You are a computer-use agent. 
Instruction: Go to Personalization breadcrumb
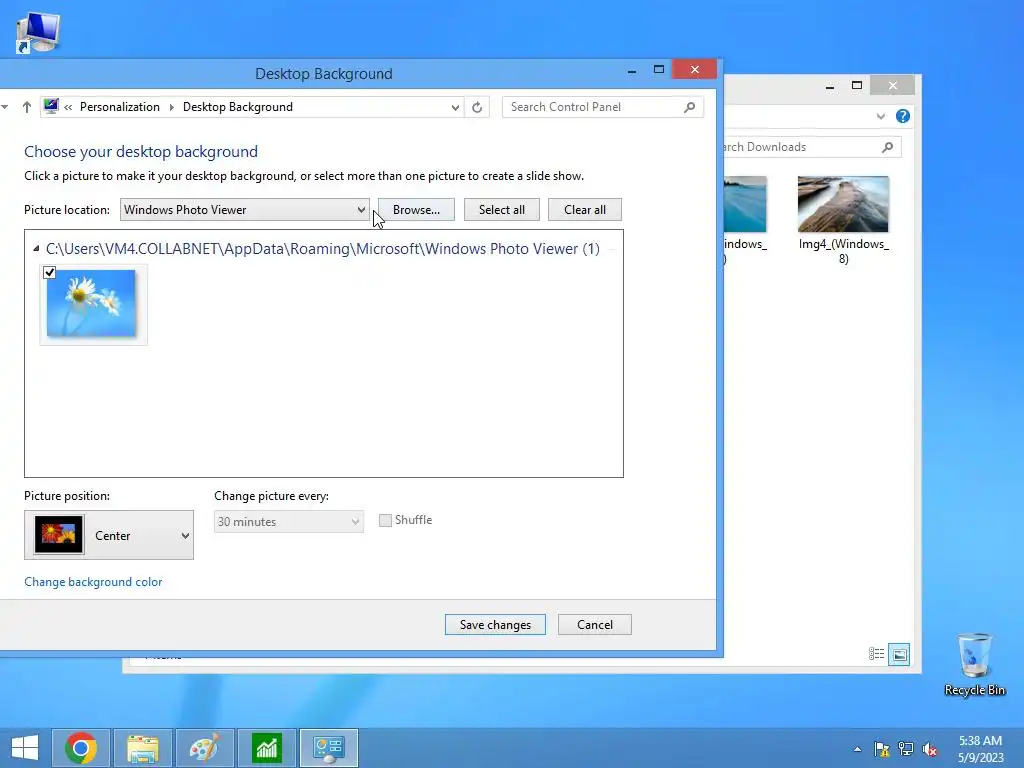(x=120, y=107)
